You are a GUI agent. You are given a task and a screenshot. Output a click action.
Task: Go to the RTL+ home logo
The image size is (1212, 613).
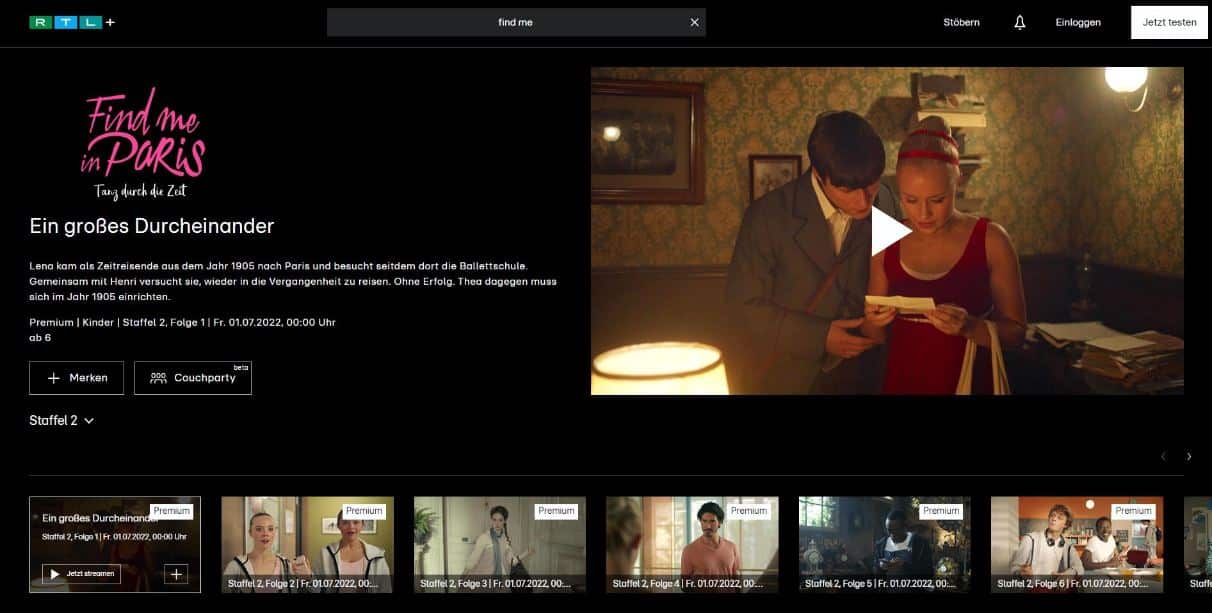pyautogui.click(x=72, y=22)
